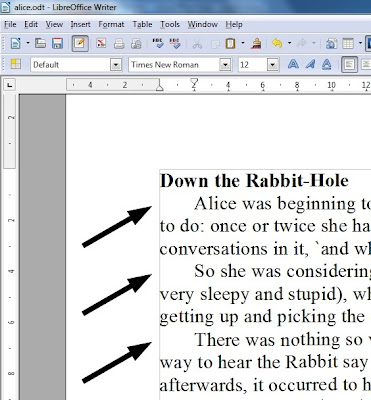Viewport: 371px width, 400px height.
Task: Click the Copy icon
Action: [x=215, y=44]
